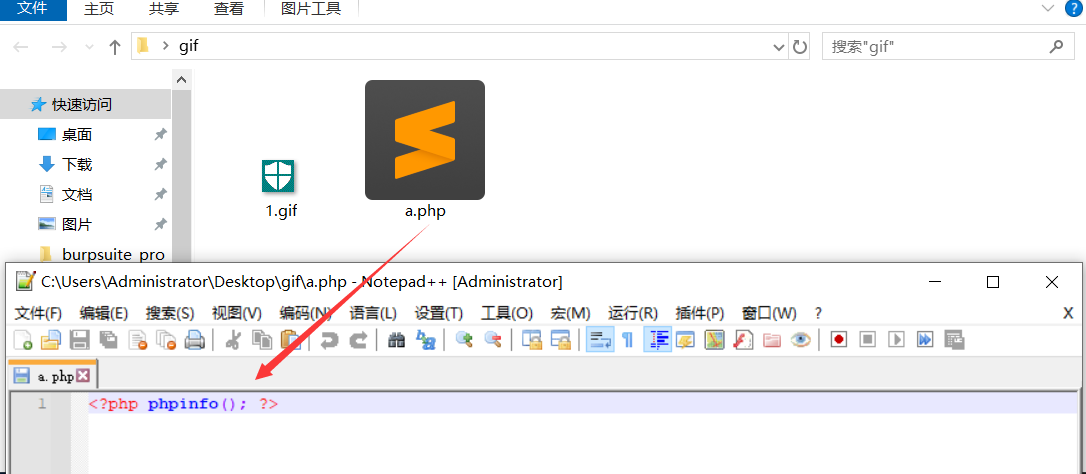This screenshot has height=474, width=1086.
Task: Expand the address bar history dropdown
Action: [x=778, y=47]
